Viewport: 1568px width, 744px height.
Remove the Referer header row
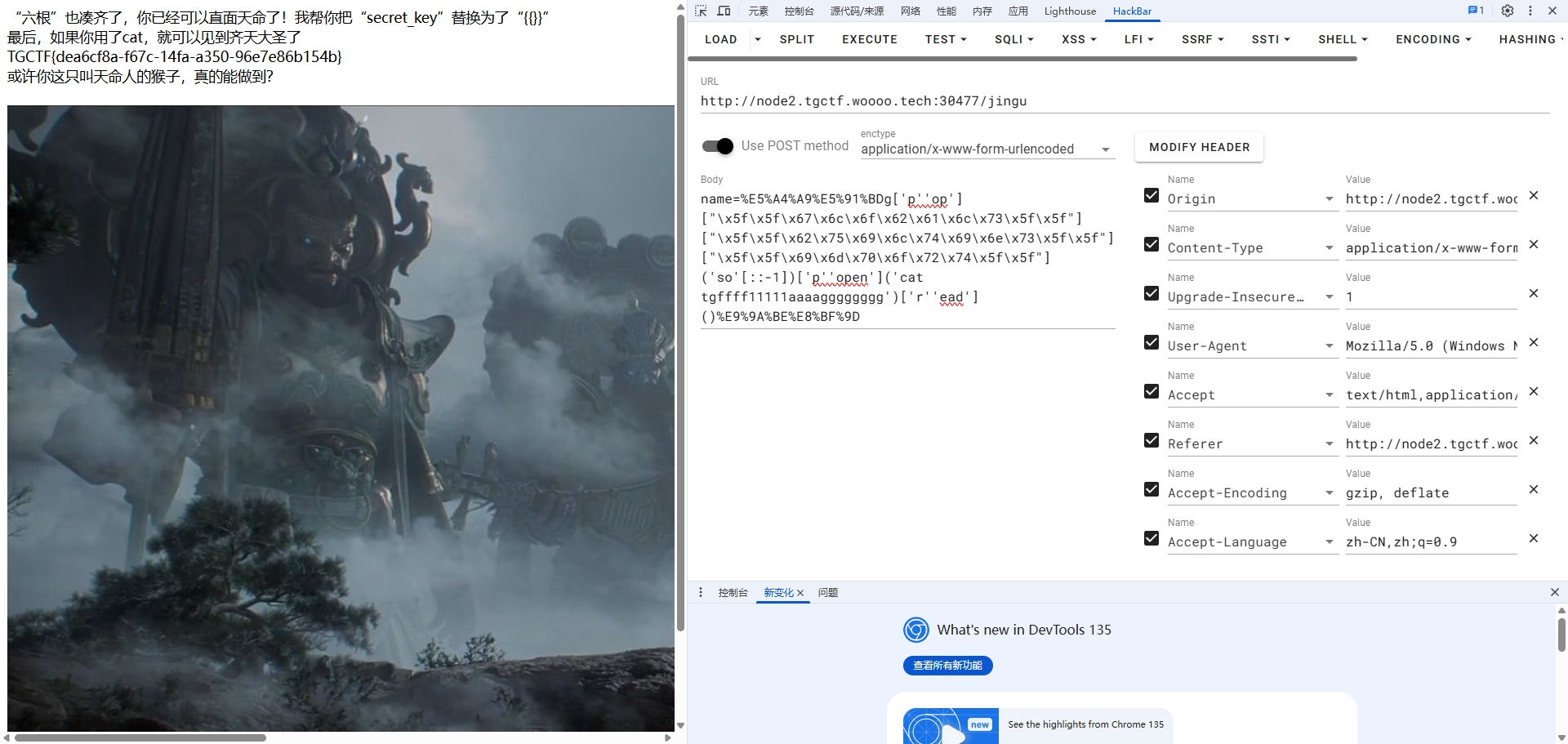(x=1534, y=440)
